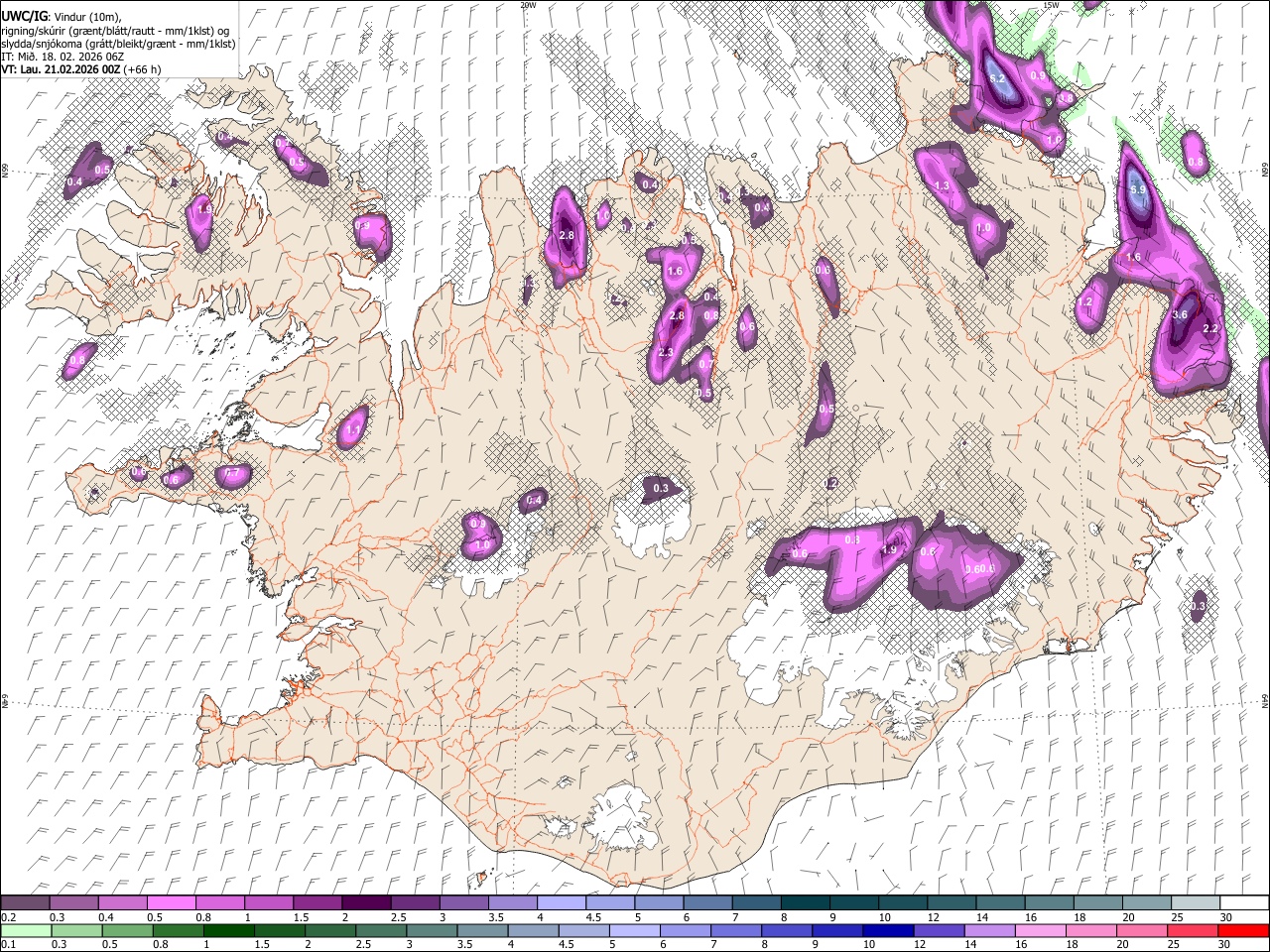1270x952 pixels.
Task: Select the dark purple upper swatch labeled 2
Action: pyautogui.click(x=366, y=902)
